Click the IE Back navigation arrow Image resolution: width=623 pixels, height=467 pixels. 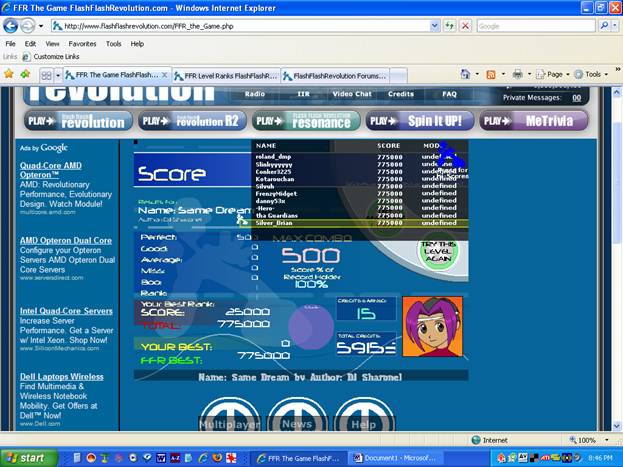coord(10,26)
